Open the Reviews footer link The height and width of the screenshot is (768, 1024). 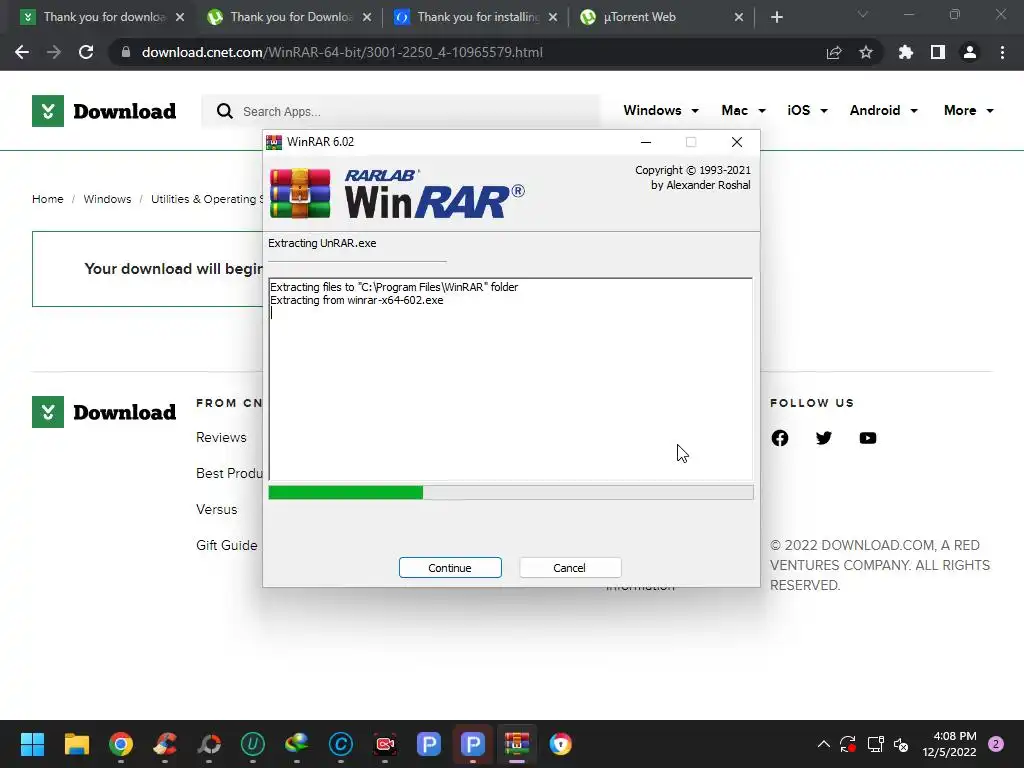221,438
